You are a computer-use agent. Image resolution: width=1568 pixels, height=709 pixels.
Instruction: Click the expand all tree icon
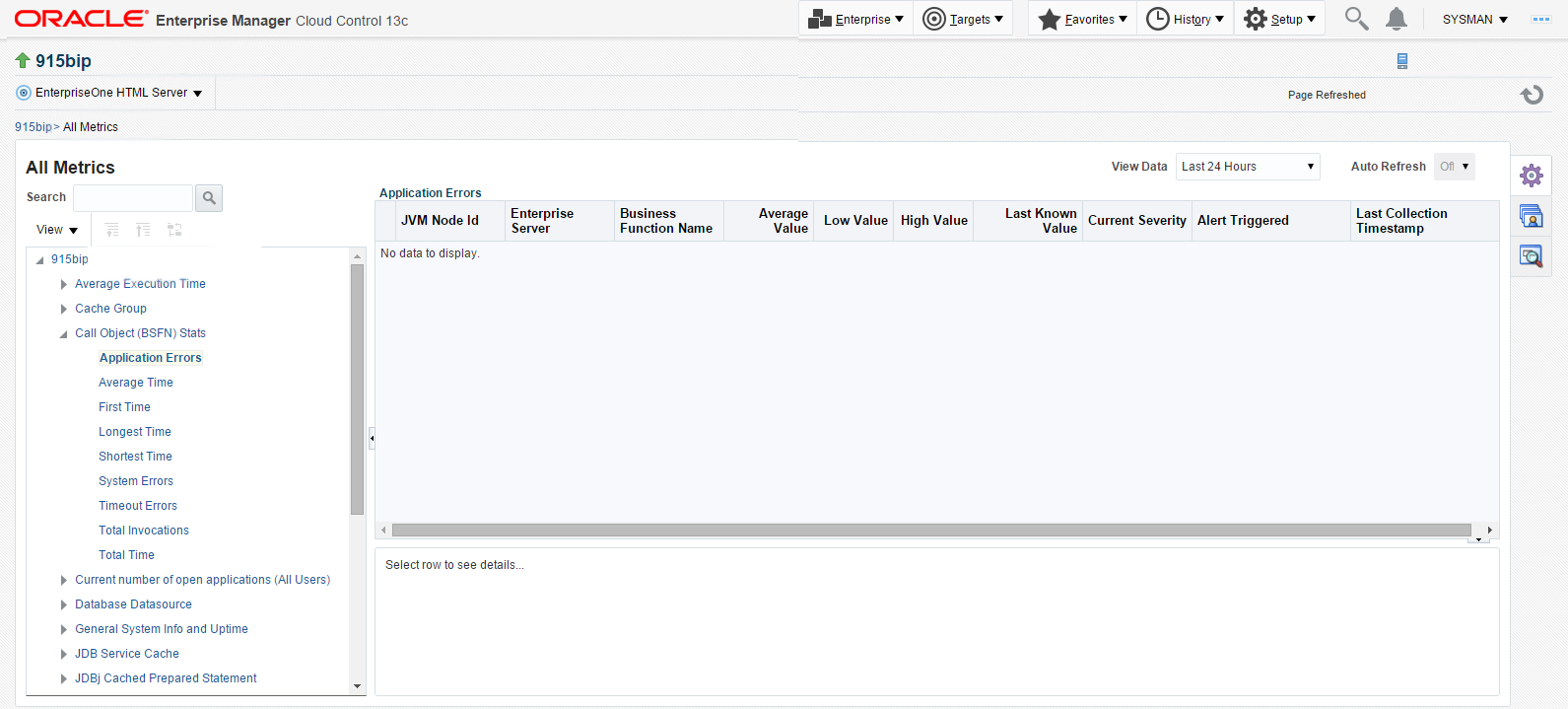pos(112,230)
